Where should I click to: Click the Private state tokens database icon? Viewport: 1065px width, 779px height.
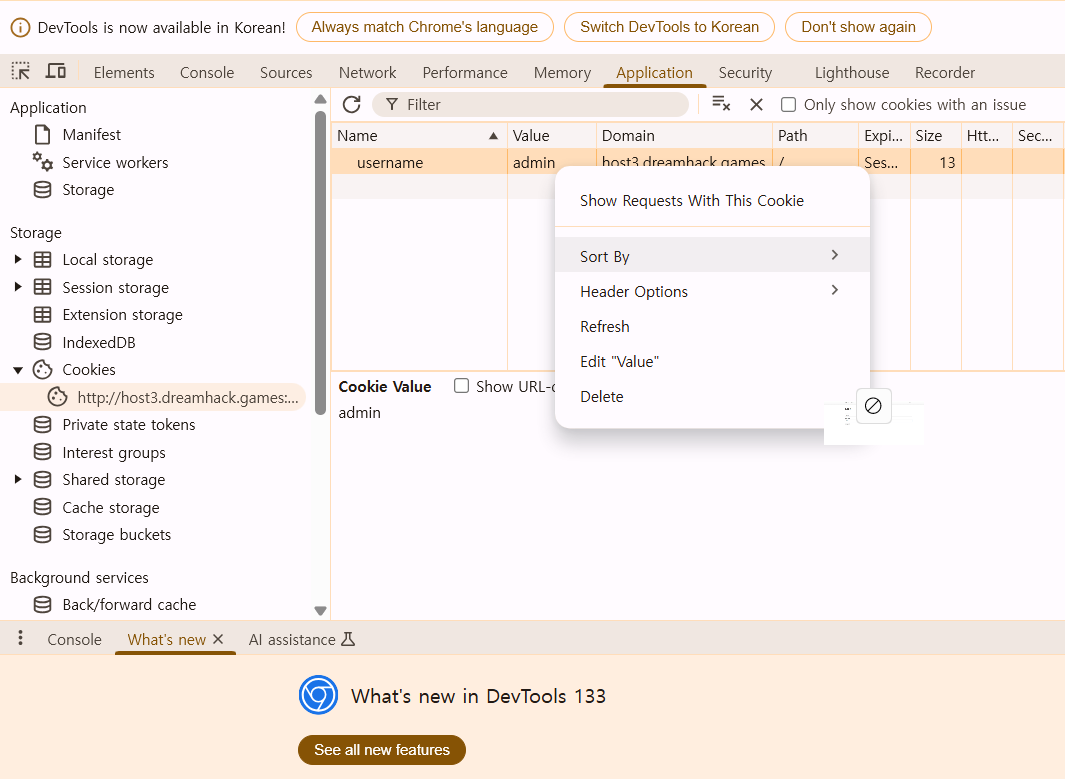click(42, 424)
